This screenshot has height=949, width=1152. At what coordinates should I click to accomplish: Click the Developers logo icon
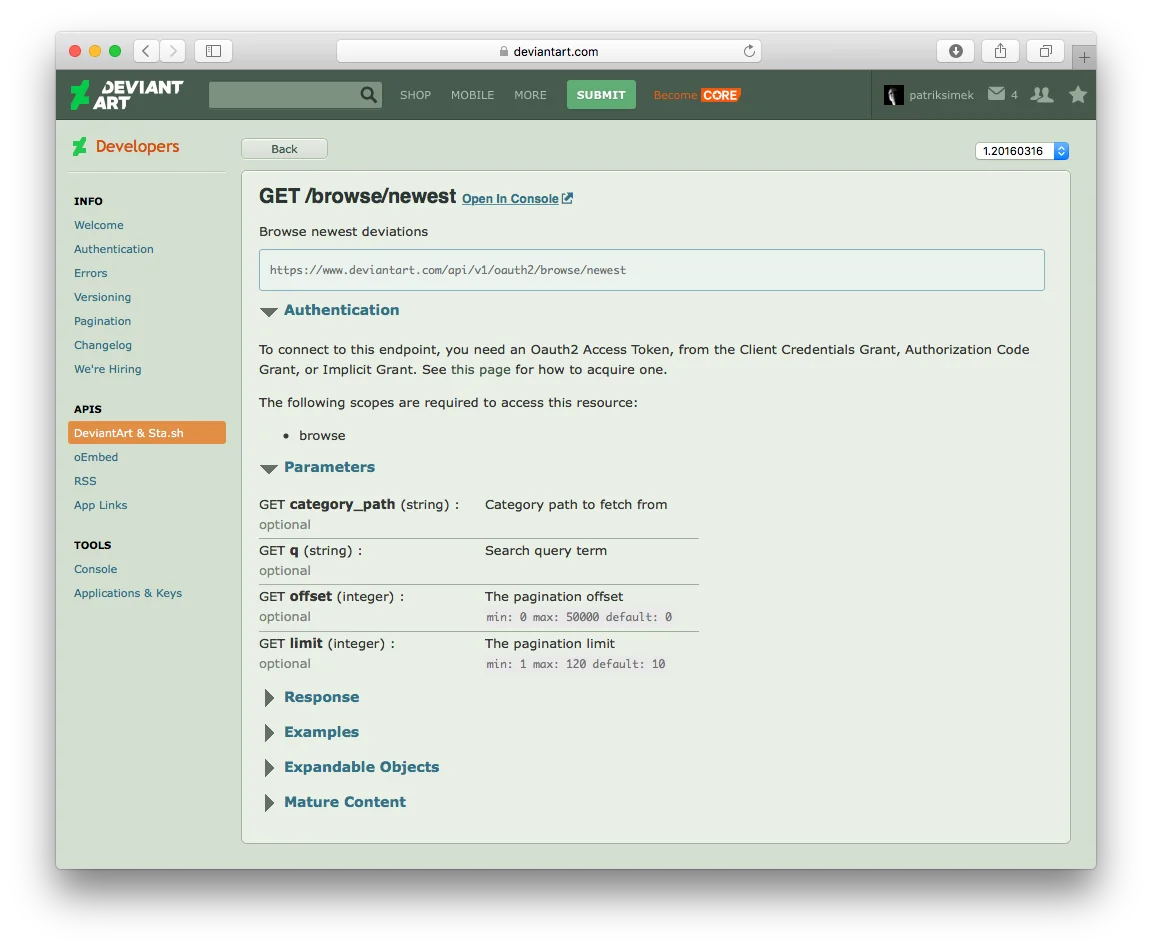tap(79, 146)
